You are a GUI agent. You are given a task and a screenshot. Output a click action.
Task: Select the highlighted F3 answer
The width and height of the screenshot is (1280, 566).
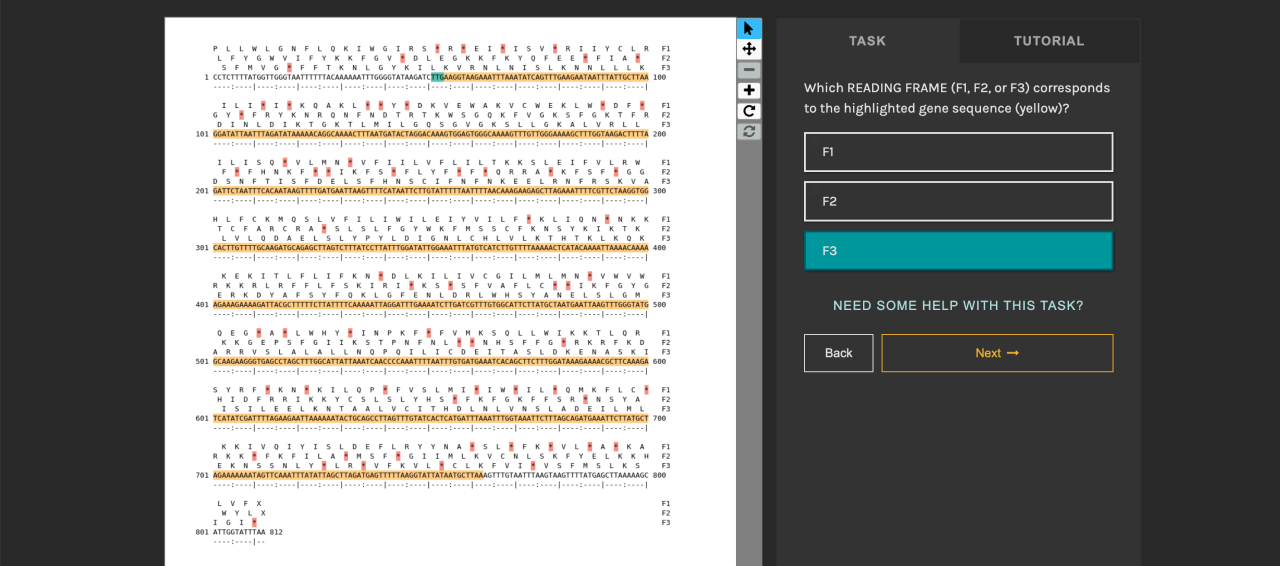click(958, 251)
